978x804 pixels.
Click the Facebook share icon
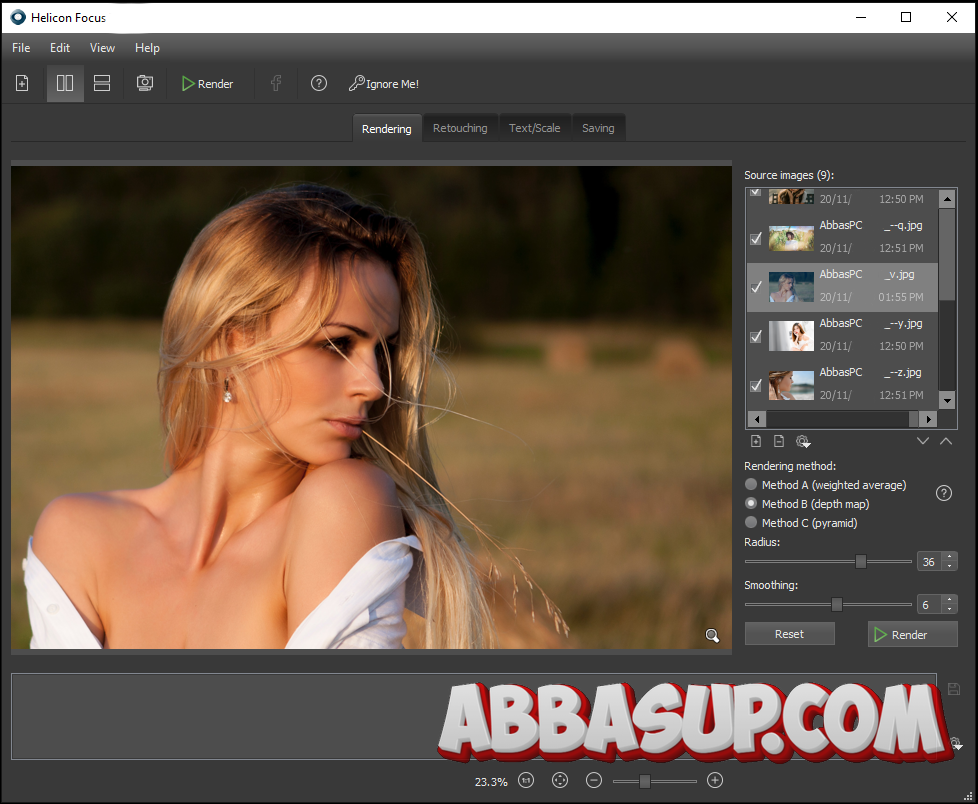coord(276,83)
